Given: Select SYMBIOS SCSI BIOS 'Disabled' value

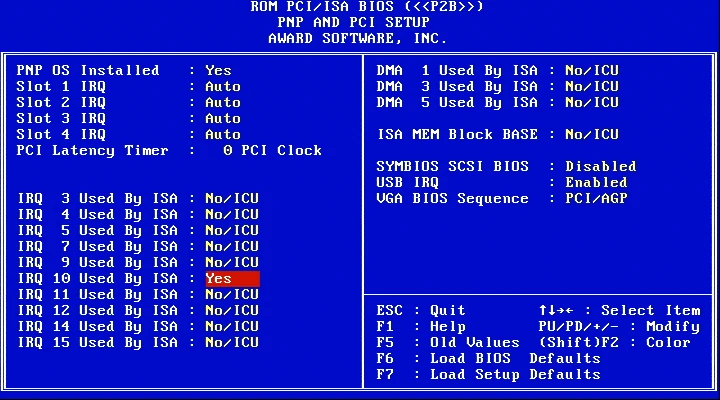Looking at the screenshot, I should pos(601,166).
